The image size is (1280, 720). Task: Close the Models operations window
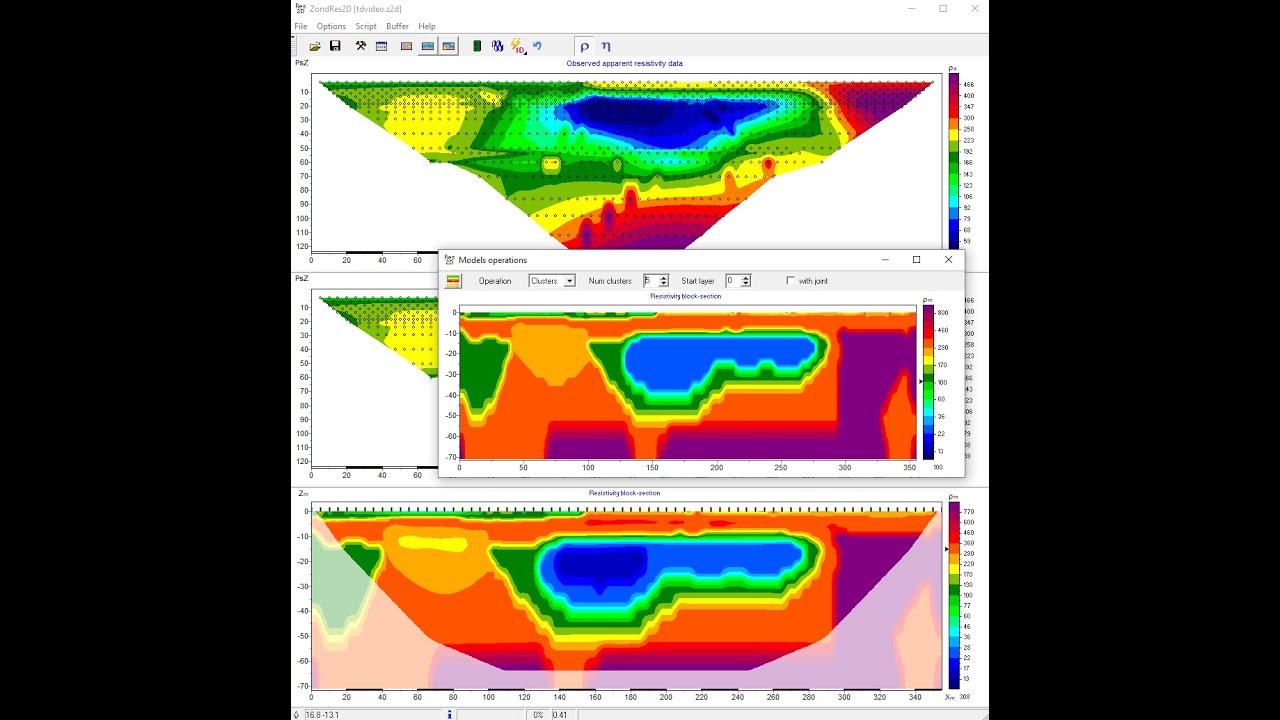(x=949, y=260)
